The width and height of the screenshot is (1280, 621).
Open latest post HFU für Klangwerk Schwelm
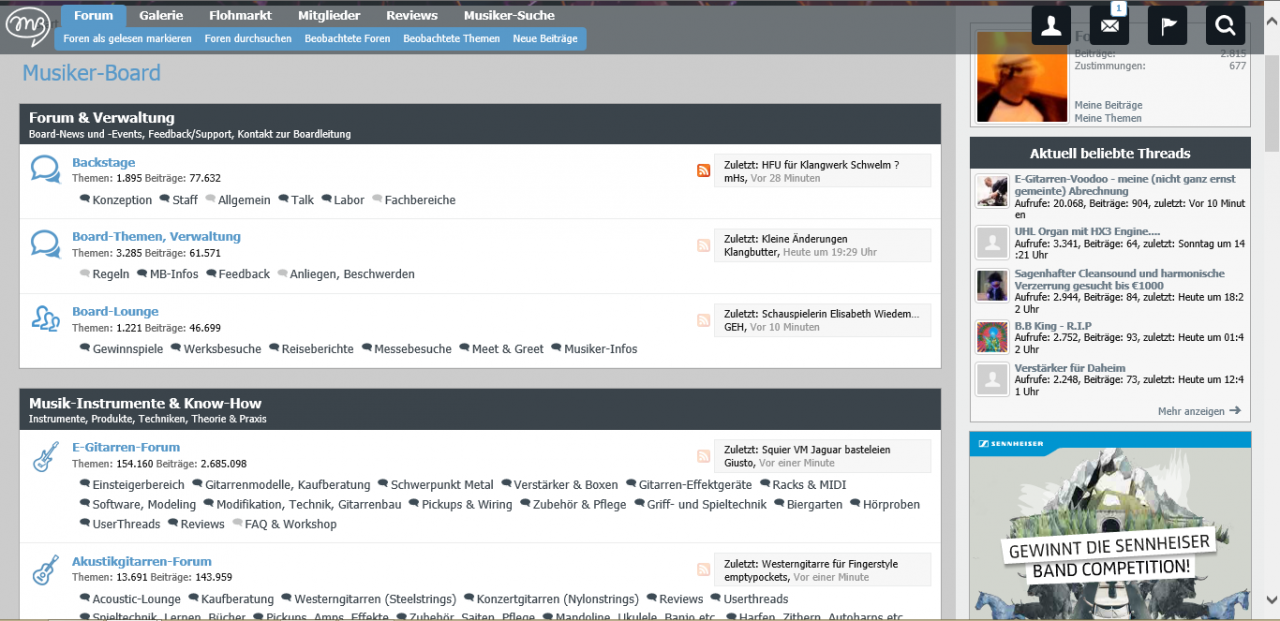830,165
